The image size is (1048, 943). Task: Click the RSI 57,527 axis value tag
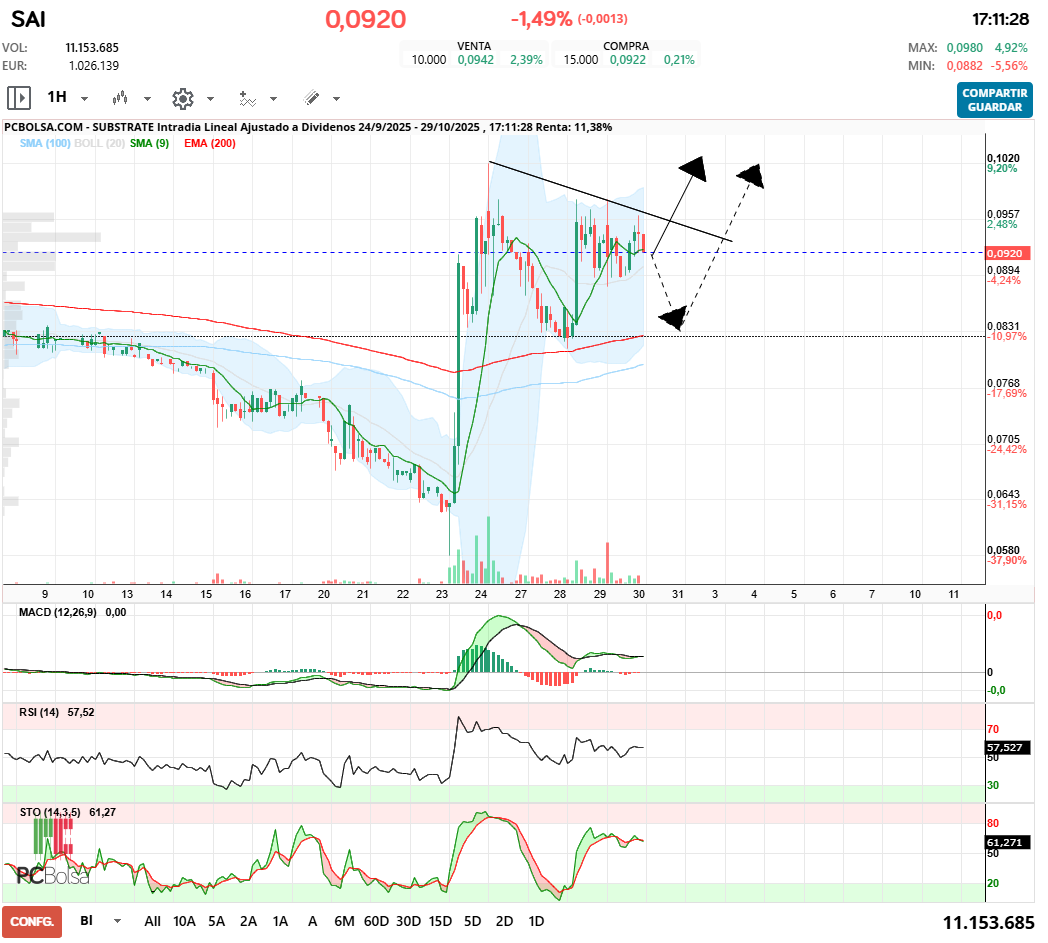tap(1008, 747)
